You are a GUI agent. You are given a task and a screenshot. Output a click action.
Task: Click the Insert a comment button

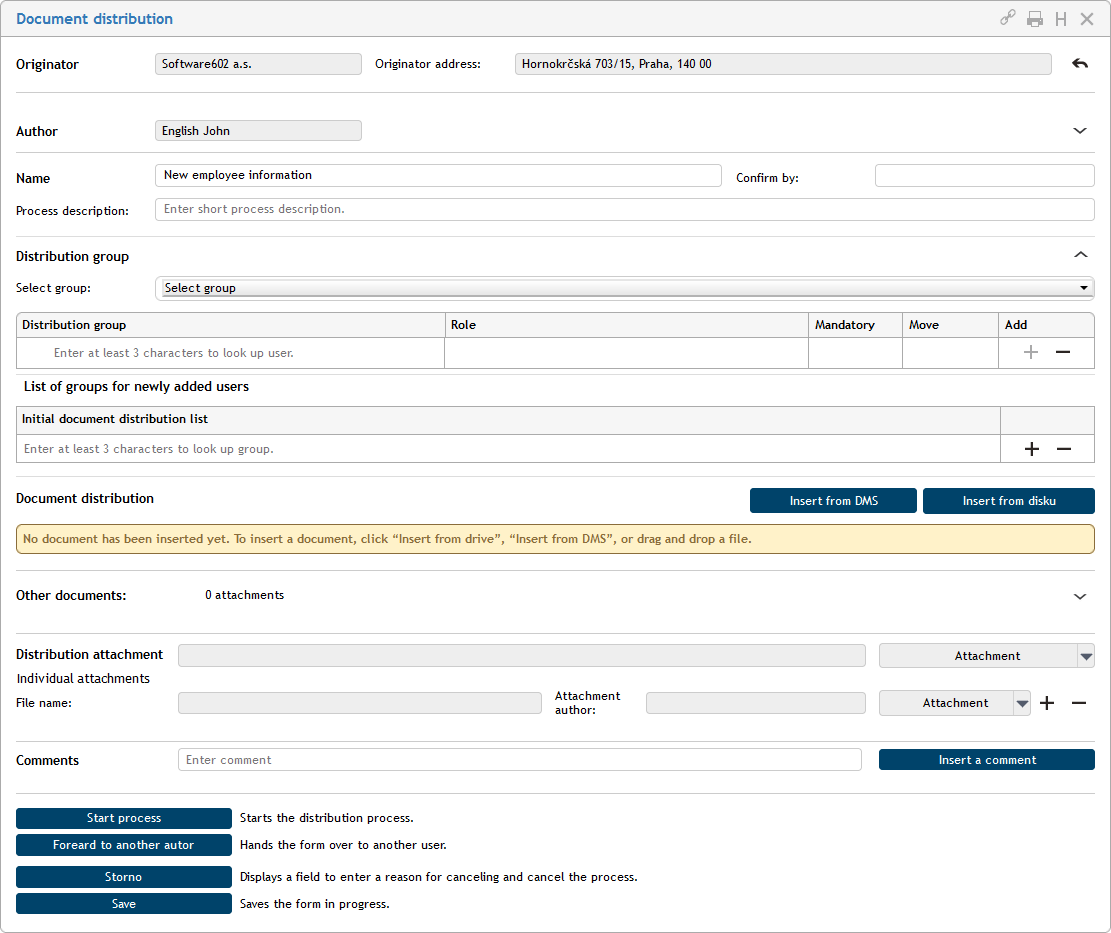[986, 760]
